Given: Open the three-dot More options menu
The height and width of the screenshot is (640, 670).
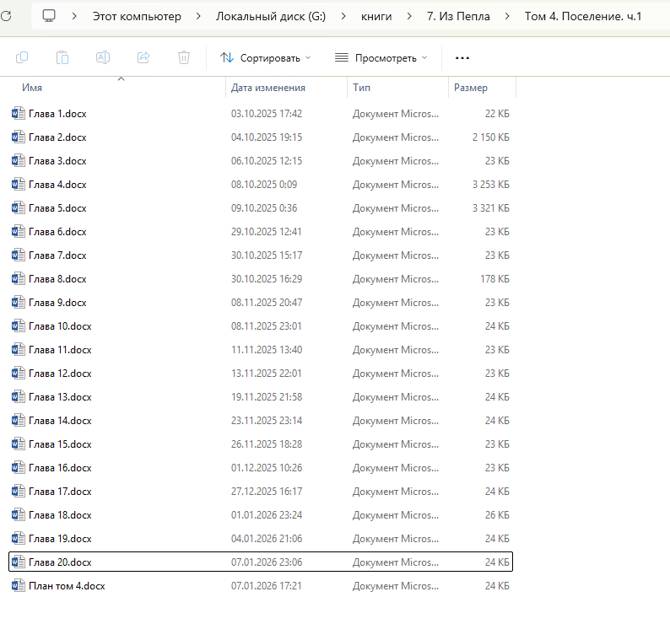Looking at the screenshot, I should pos(461,58).
